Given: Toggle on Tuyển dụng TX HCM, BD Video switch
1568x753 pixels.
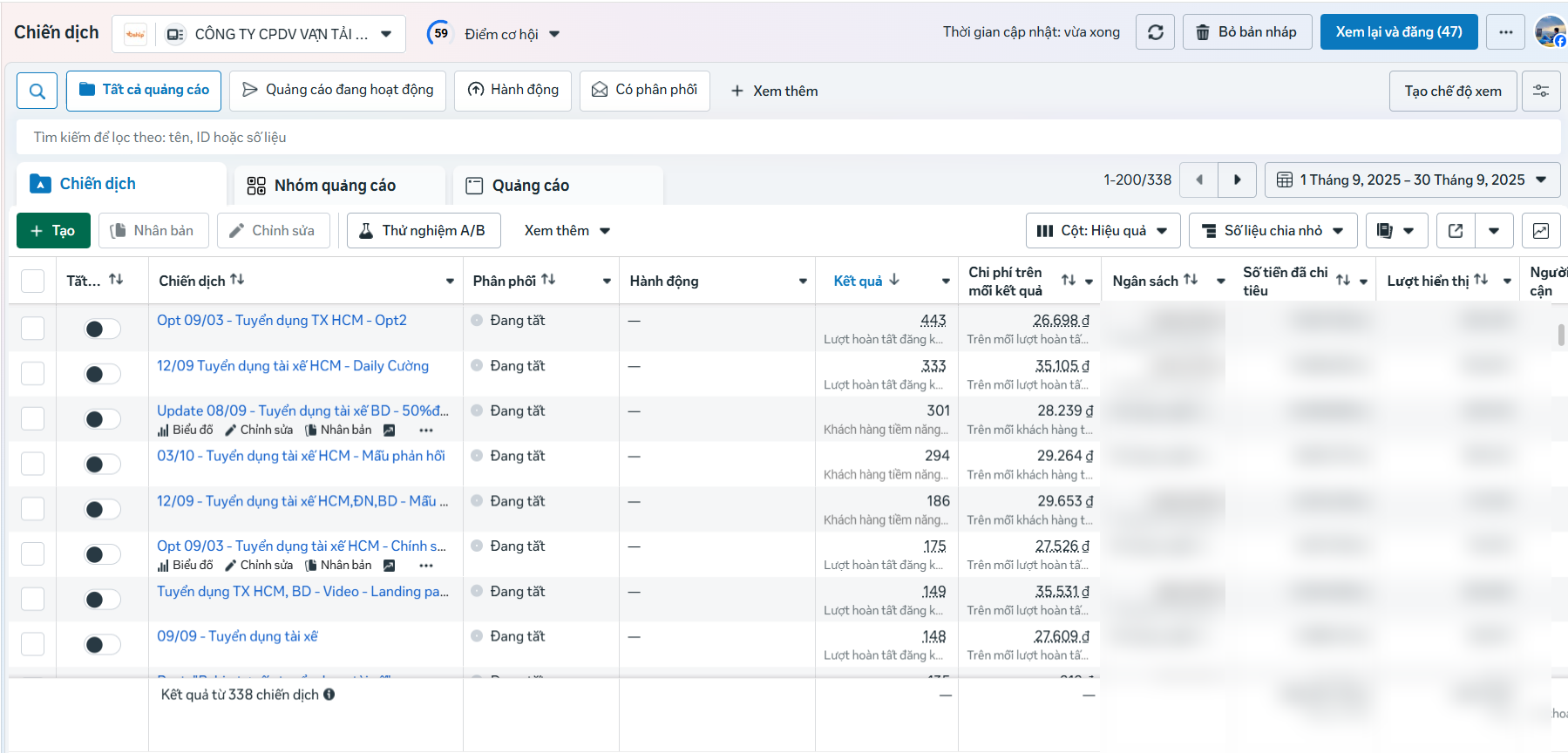Looking at the screenshot, I should [102, 600].
